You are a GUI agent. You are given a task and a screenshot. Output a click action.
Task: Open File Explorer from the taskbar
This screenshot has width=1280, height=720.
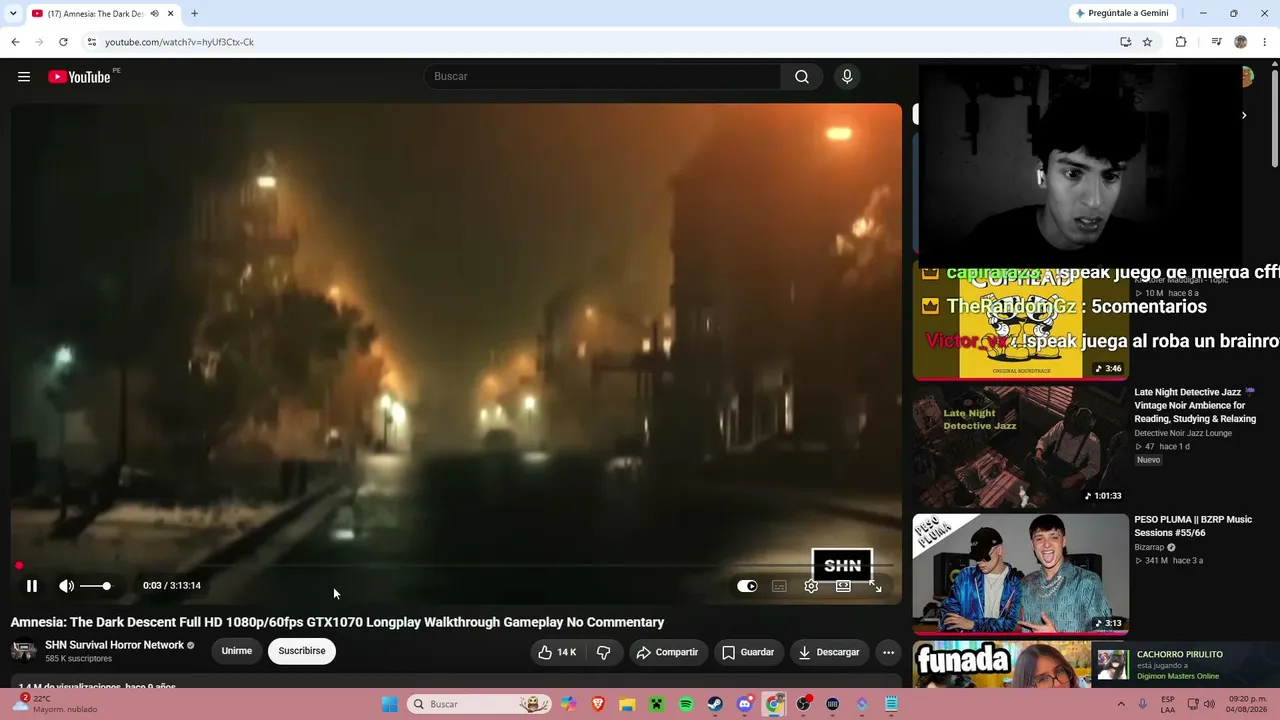click(x=627, y=704)
